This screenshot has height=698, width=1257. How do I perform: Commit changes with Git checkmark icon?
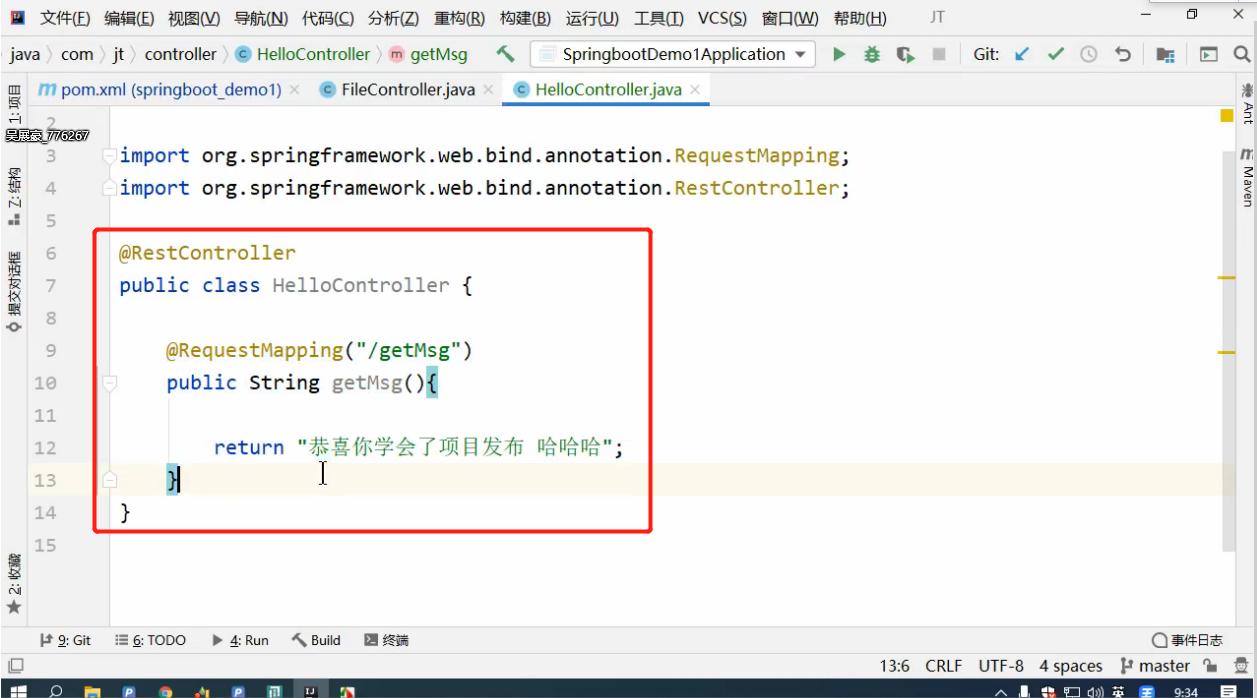[1056, 54]
